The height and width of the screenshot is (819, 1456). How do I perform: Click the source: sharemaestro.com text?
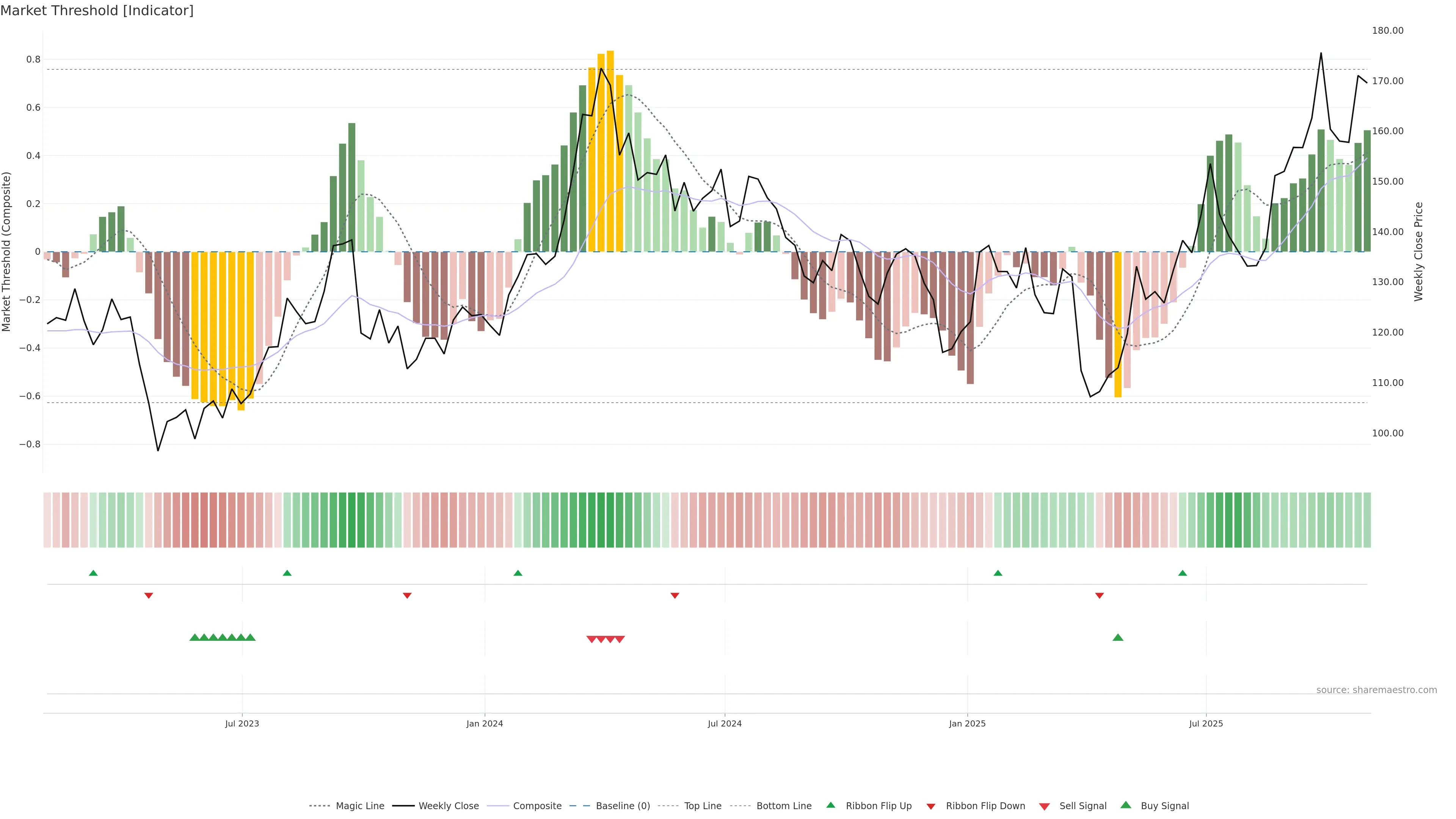click(x=1376, y=690)
